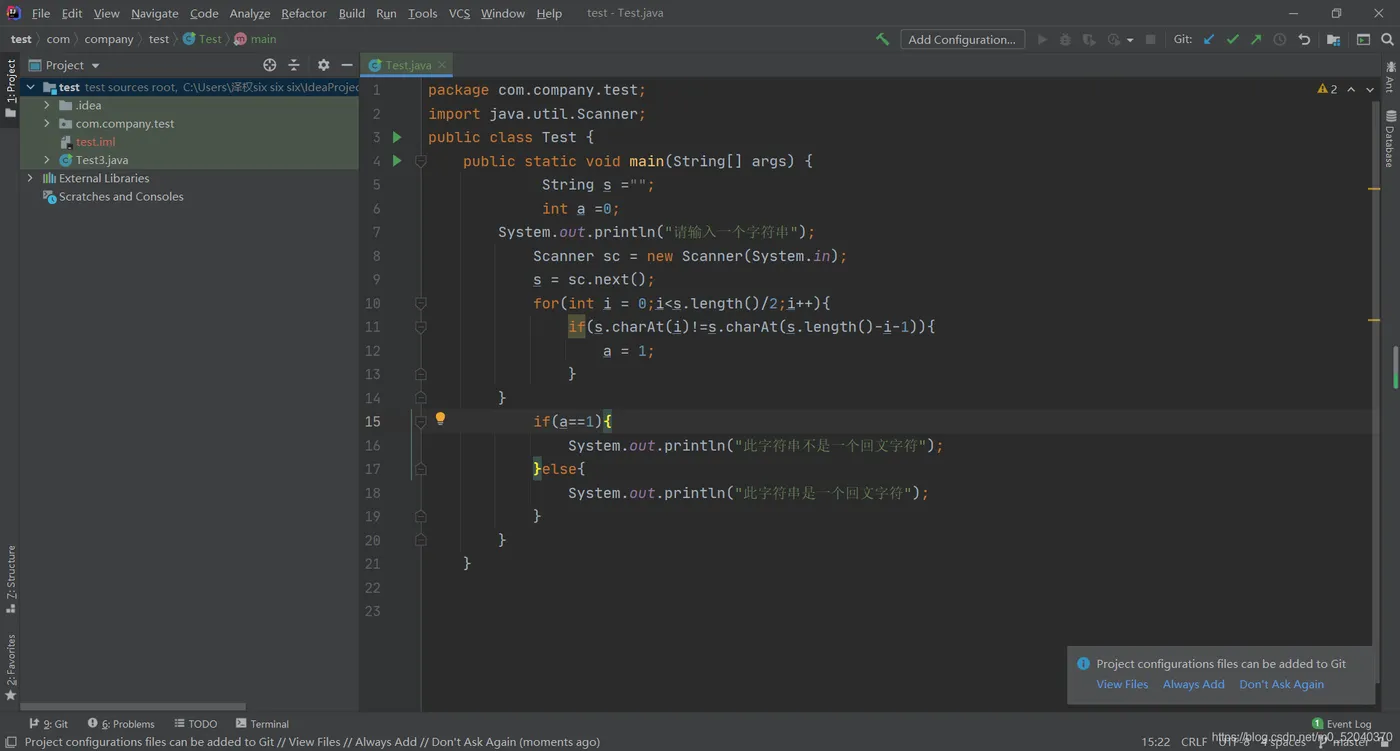Click the Build Project hammer icon
Screen dimensions: 1400x751
pyautogui.click(x=882, y=39)
